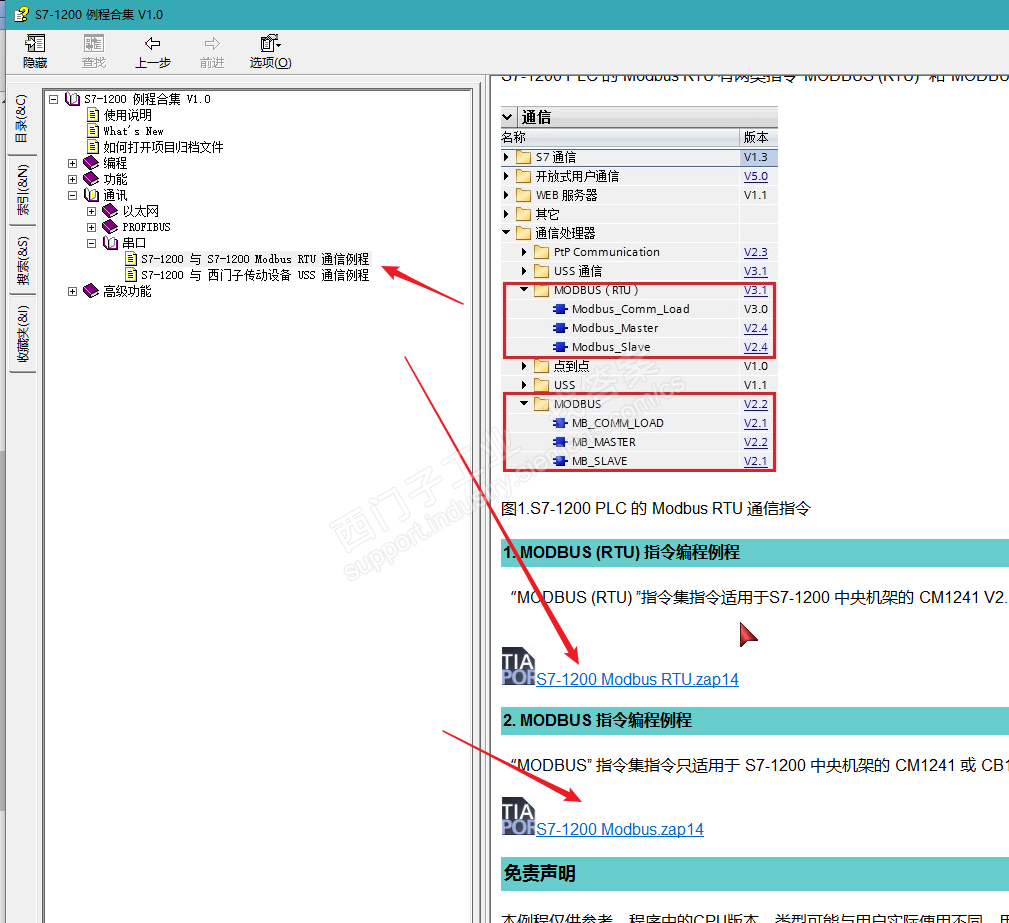Click the root book icon of S7-1200 例程合集
This screenshot has width=1009, height=923.
[72, 99]
